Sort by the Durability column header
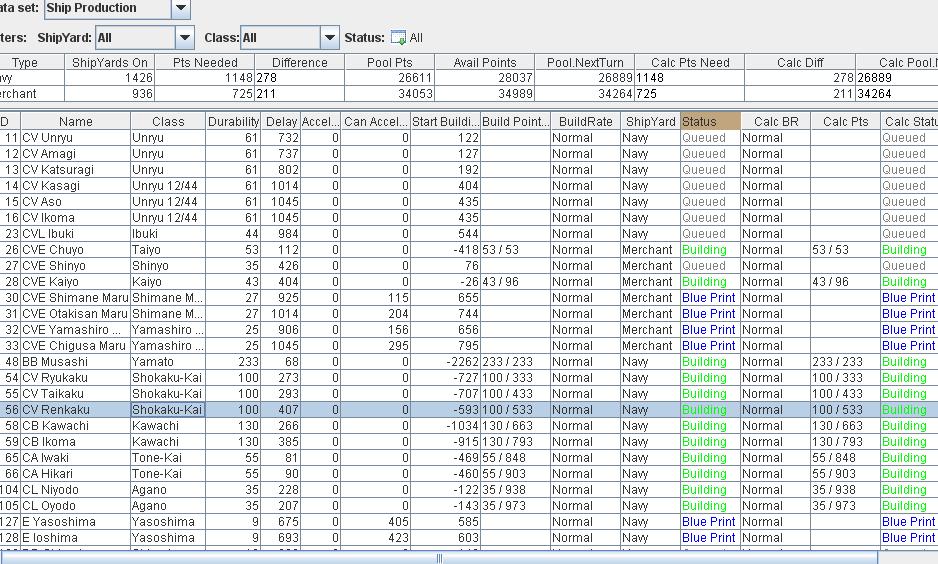Image resolution: width=938 pixels, height=564 pixels. (x=233, y=122)
